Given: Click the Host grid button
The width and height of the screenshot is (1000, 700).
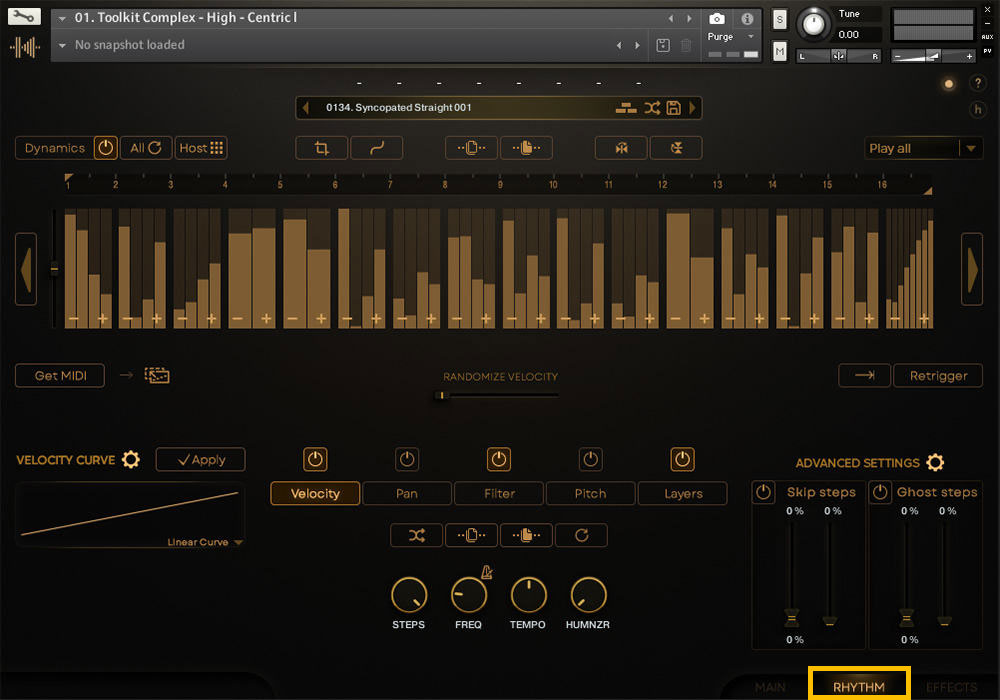Looking at the screenshot, I should click(202, 148).
